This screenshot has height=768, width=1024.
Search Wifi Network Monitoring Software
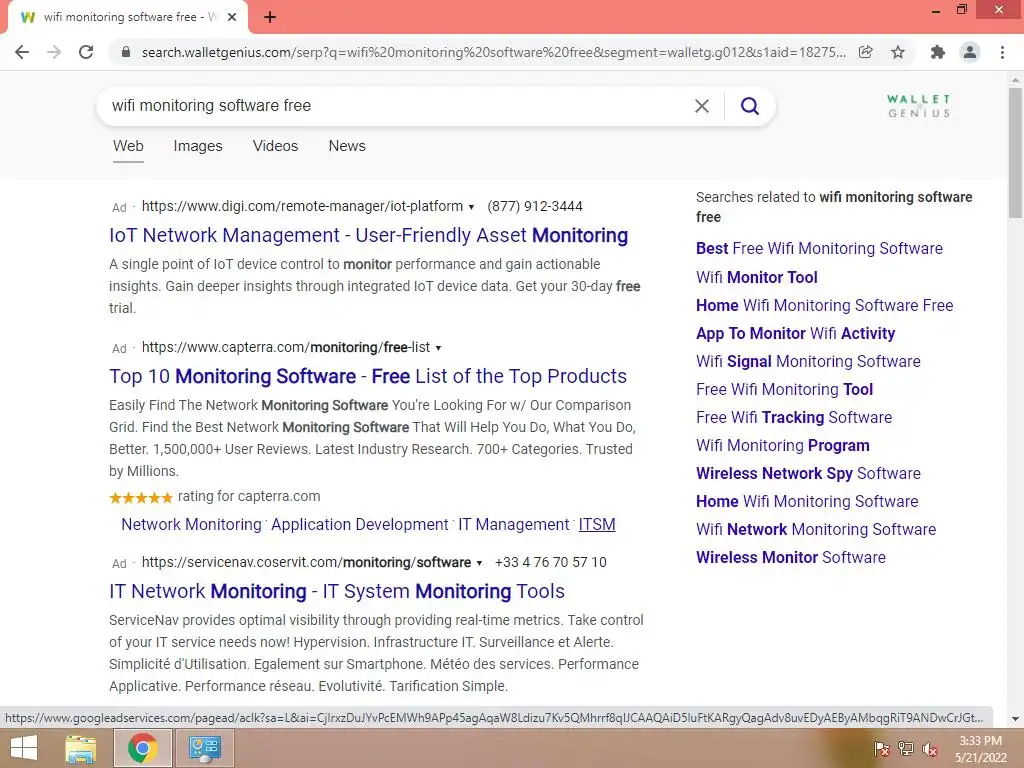point(816,530)
